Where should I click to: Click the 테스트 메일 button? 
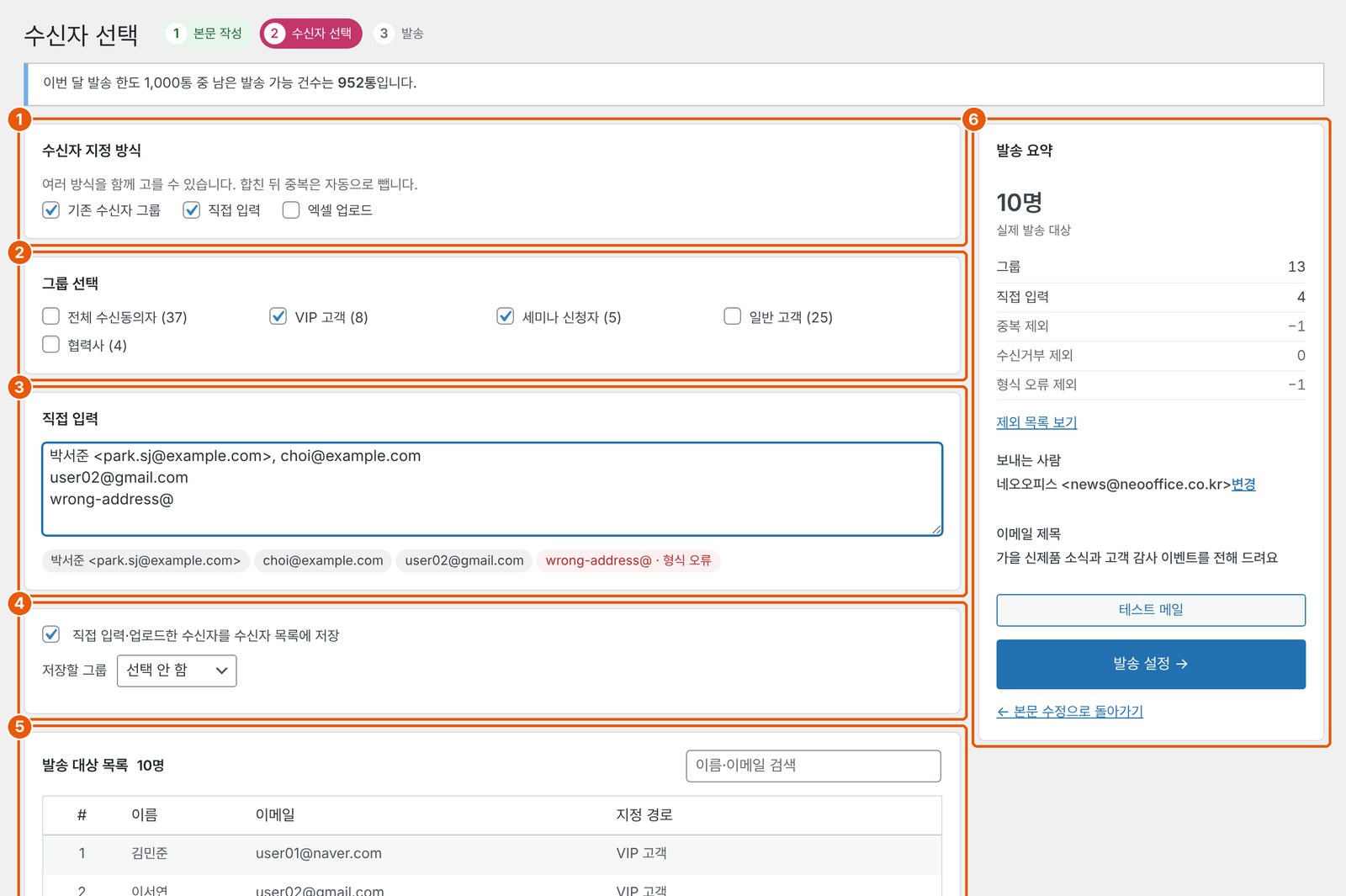tap(1151, 610)
